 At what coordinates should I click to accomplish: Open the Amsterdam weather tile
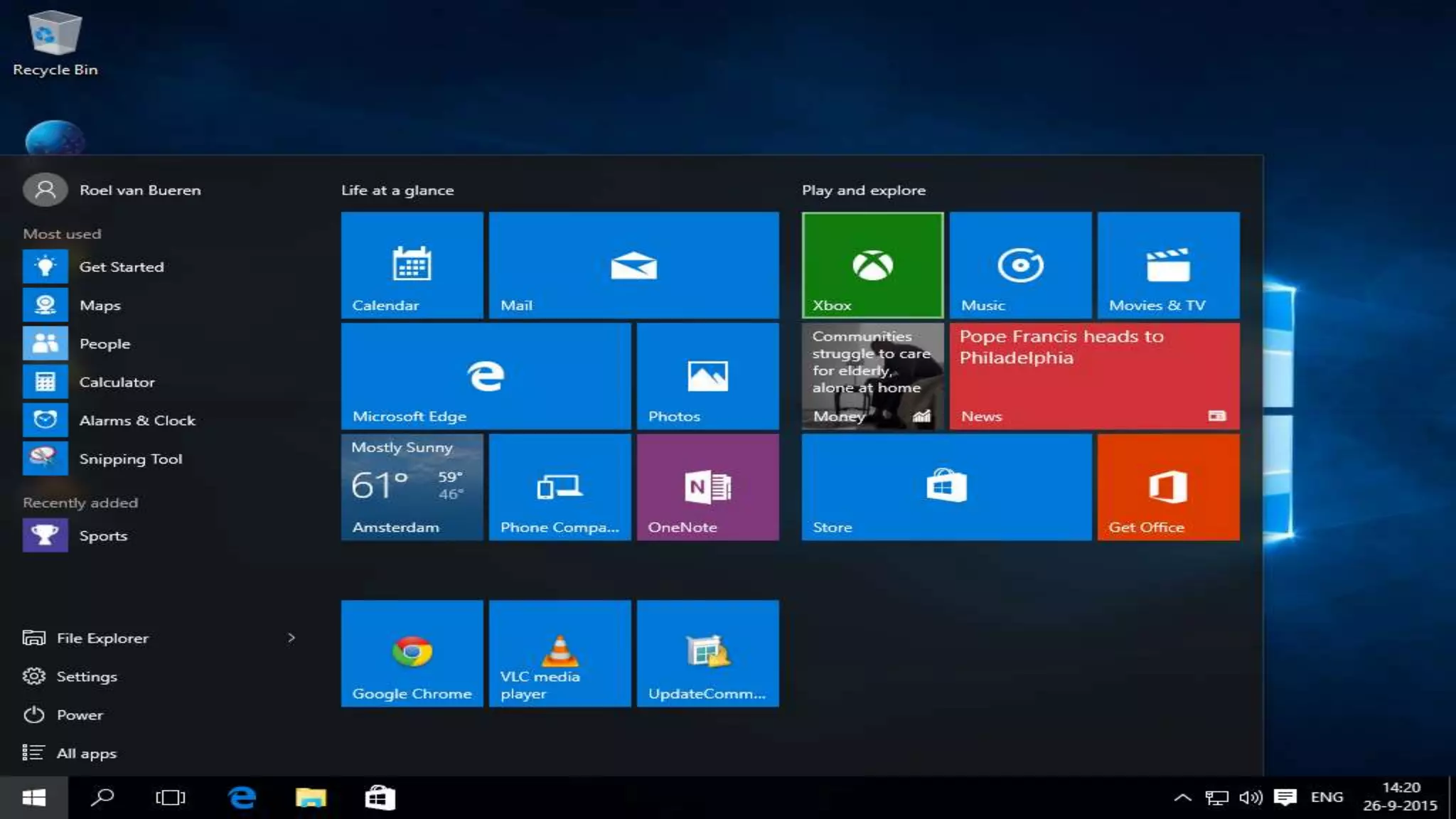[412, 487]
